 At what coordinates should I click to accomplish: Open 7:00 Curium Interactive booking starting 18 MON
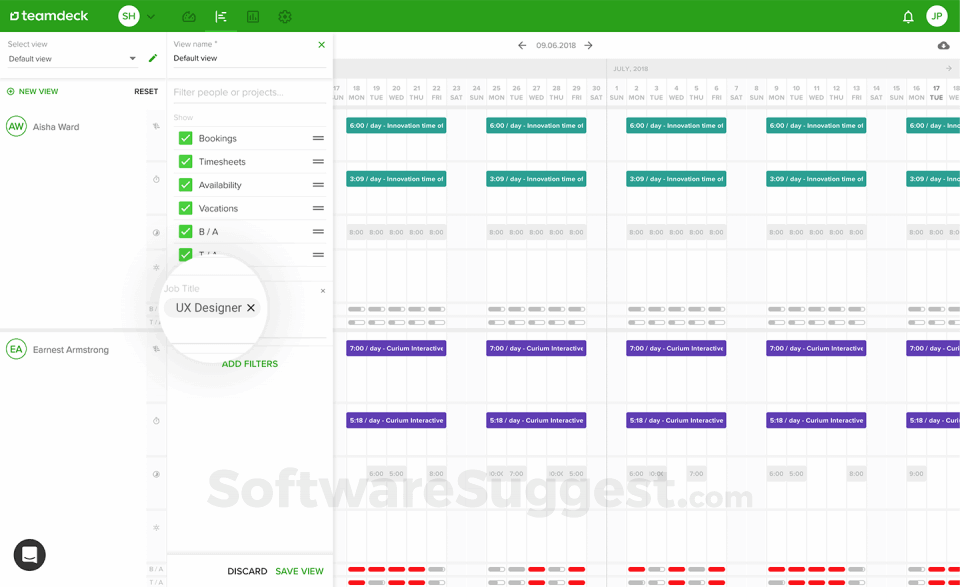pos(396,348)
